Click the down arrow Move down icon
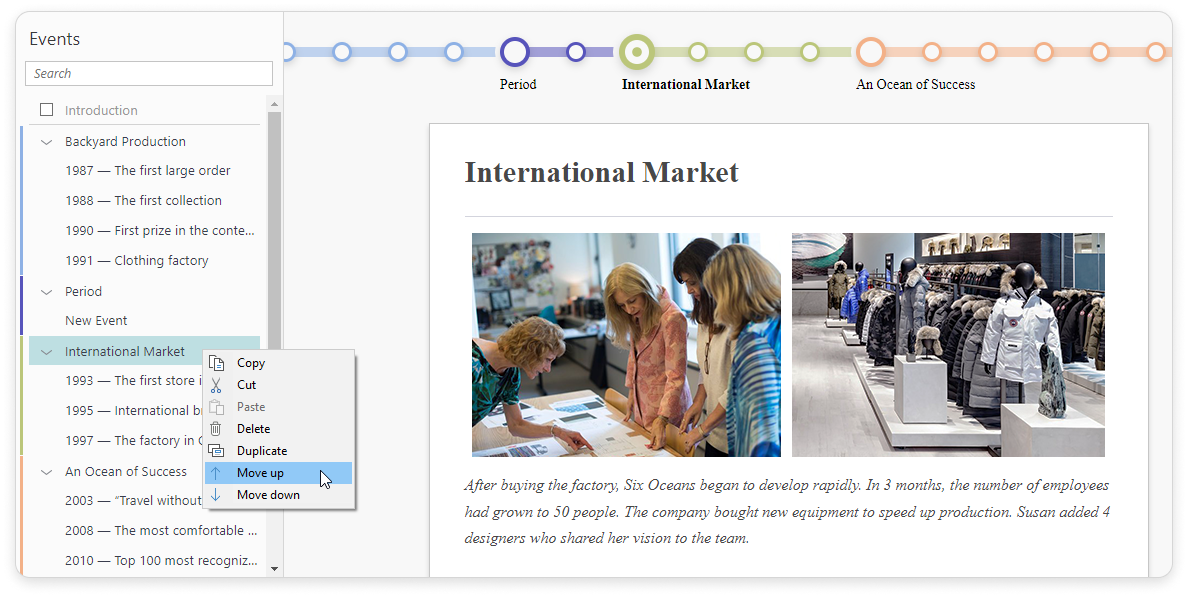 216,495
